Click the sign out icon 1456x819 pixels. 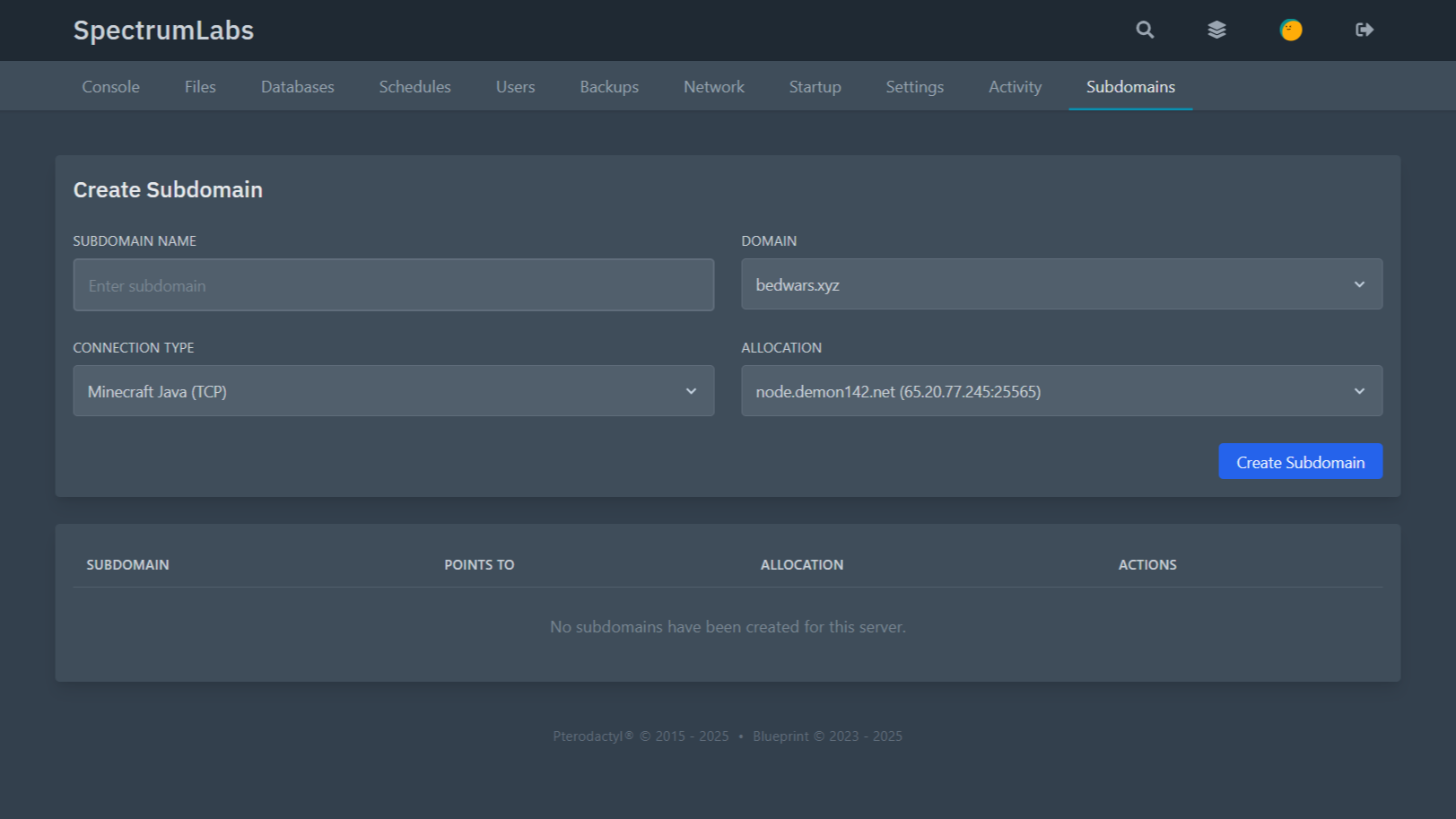pos(1364,30)
